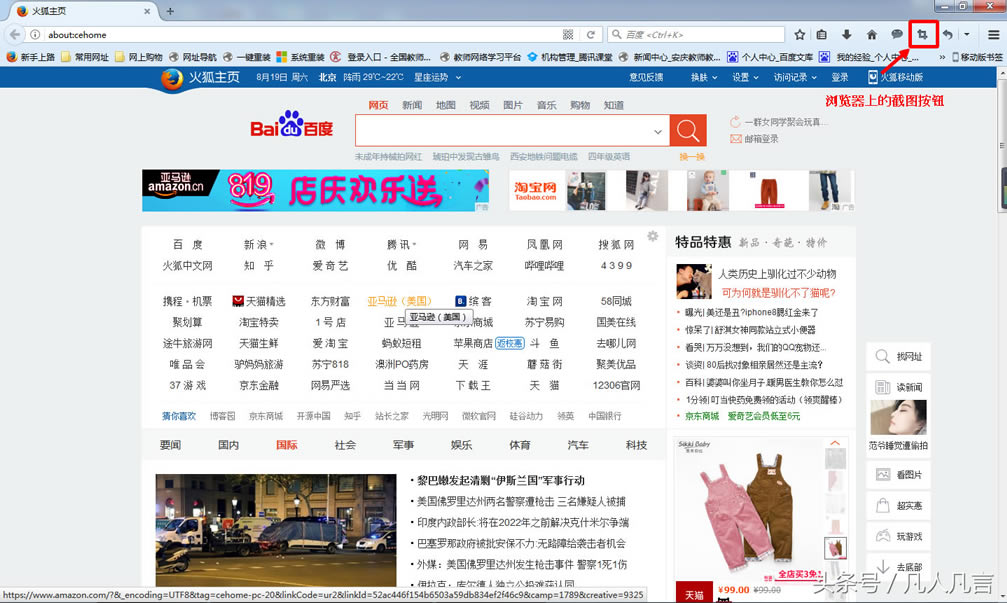
Task: Open the 访问记录 dropdown menu
Action: 795,77
